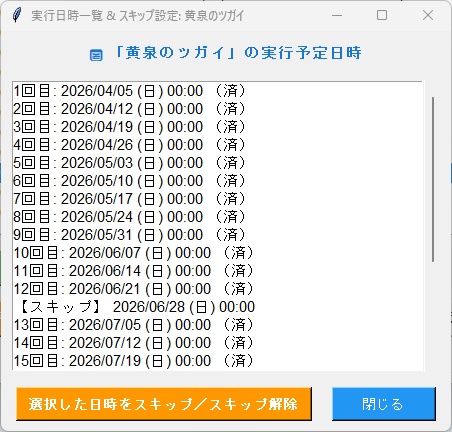Select row 10回目: 2026/06/07
Image resolution: width=452 pixels, height=432 pixels.
(217, 253)
